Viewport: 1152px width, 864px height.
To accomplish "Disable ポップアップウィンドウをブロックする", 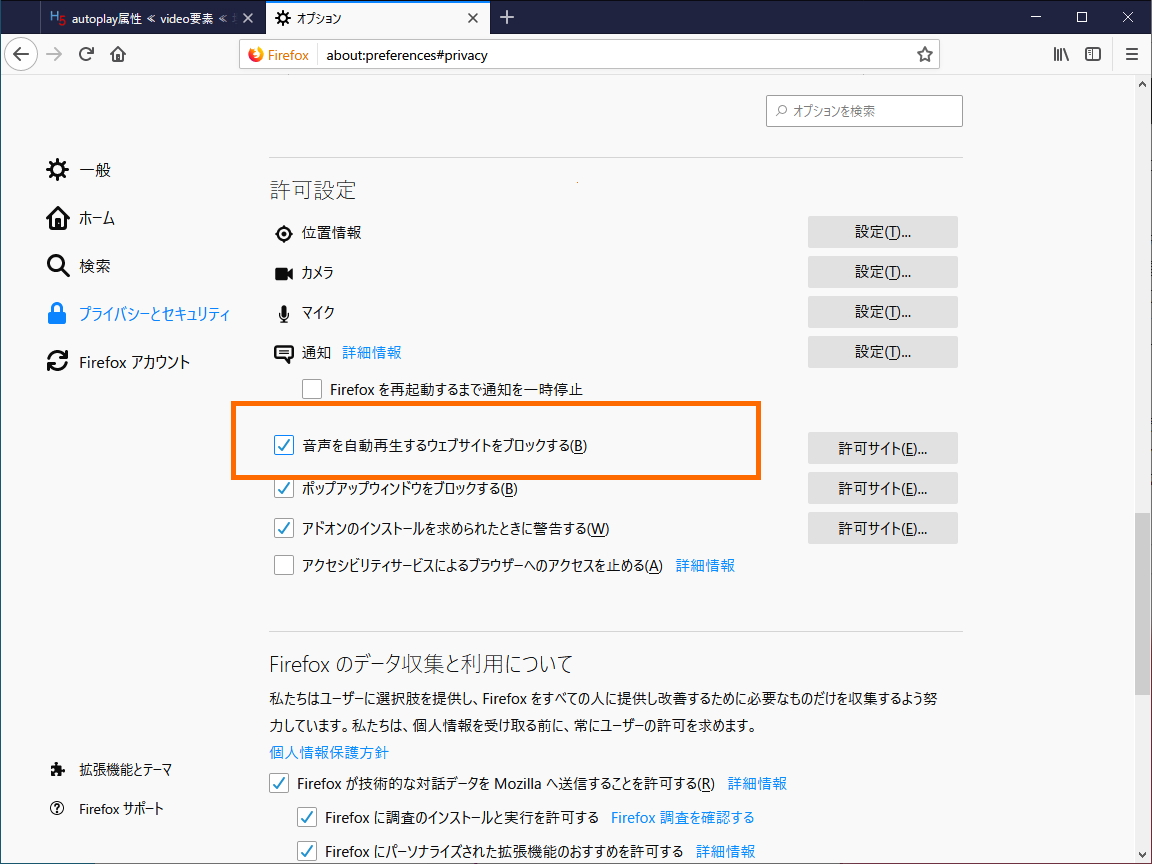I will (x=283, y=488).
